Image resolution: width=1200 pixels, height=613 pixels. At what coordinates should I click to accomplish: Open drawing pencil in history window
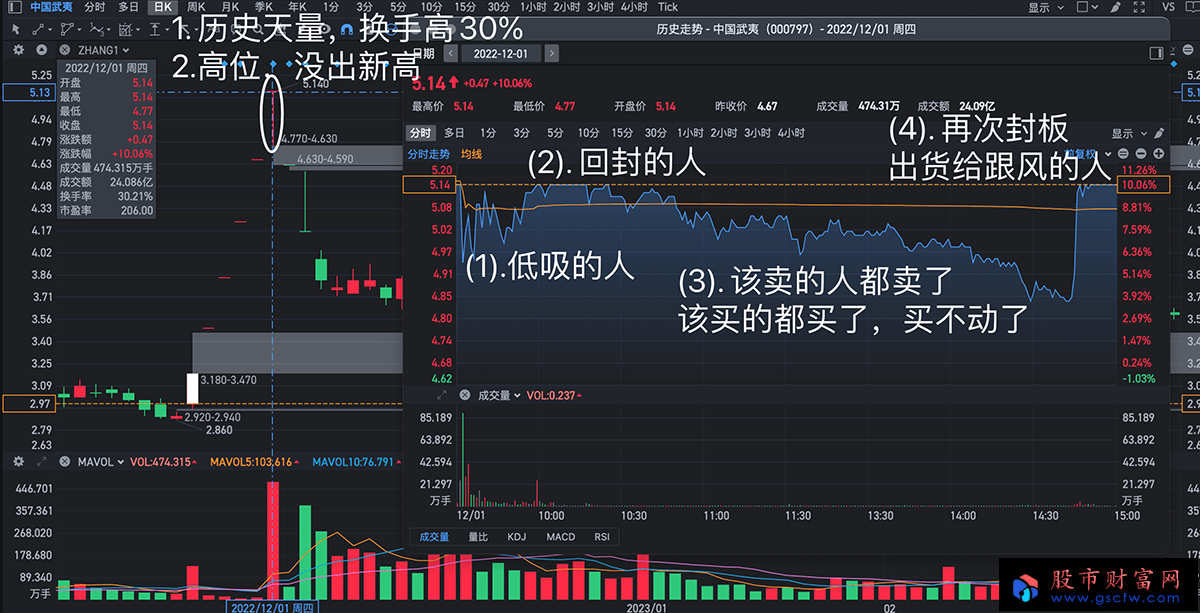[1159, 133]
